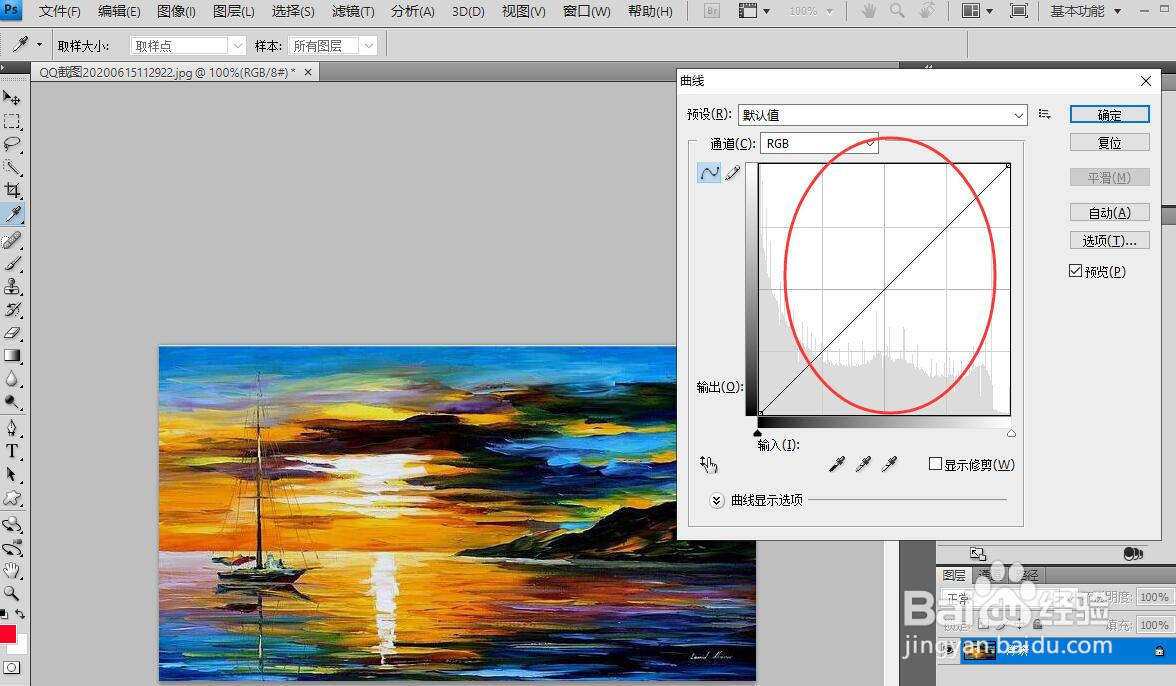Confirm Curves with the 确定 button
This screenshot has width=1176, height=686.
pos(1109,115)
